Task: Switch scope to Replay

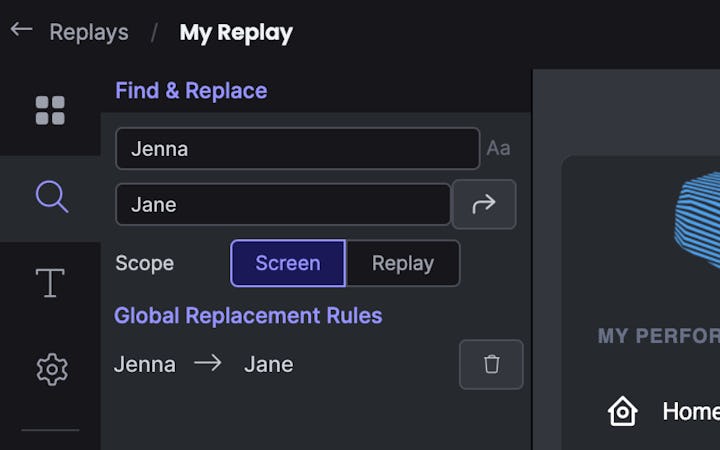Action: [x=402, y=263]
